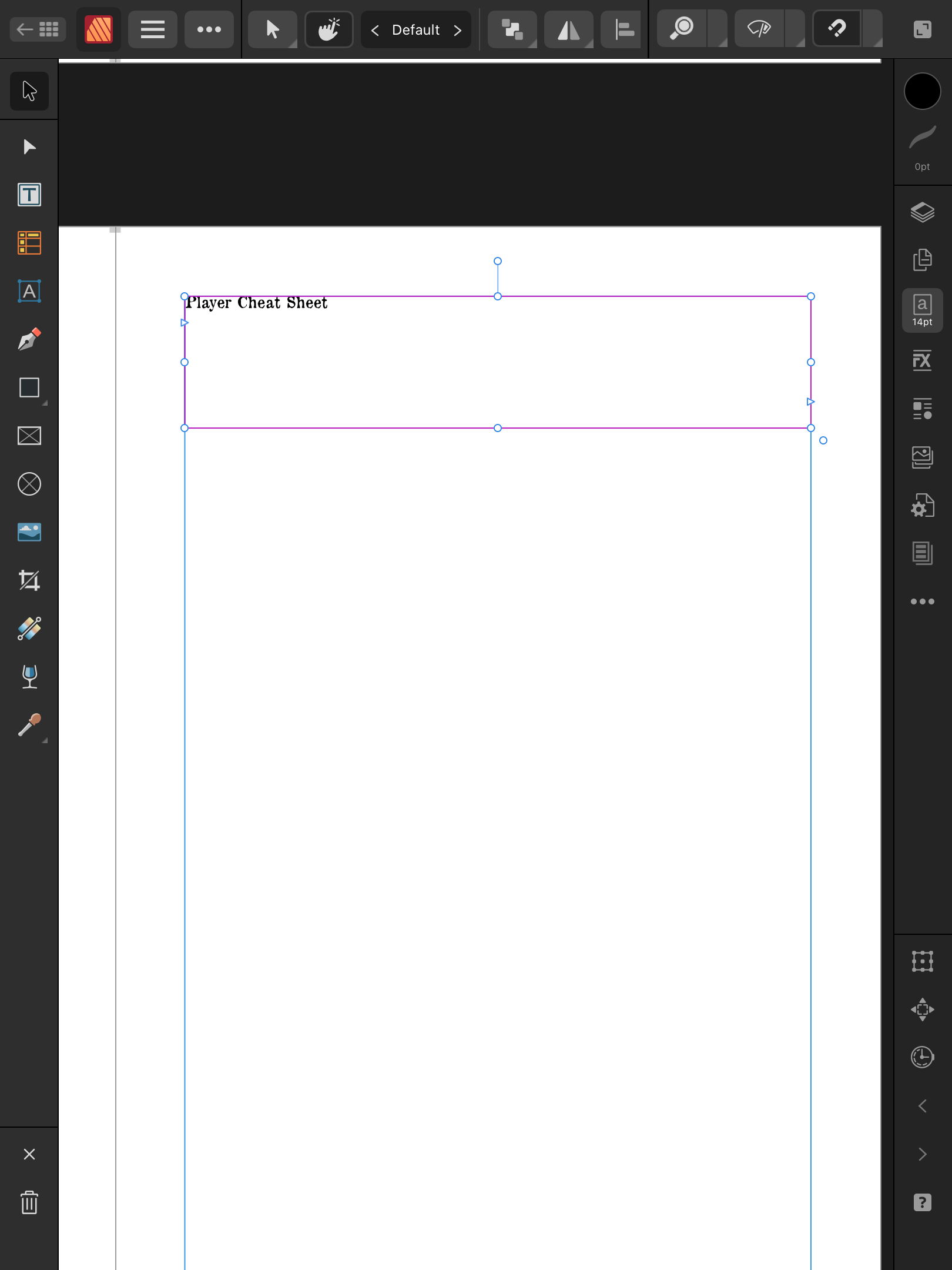Open the Text Frame panel
The width and height of the screenshot is (952, 1270).
[x=923, y=553]
